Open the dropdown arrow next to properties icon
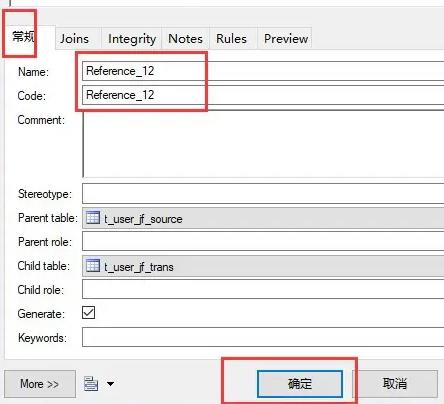This screenshot has height=404, width=444. point(110,384)
